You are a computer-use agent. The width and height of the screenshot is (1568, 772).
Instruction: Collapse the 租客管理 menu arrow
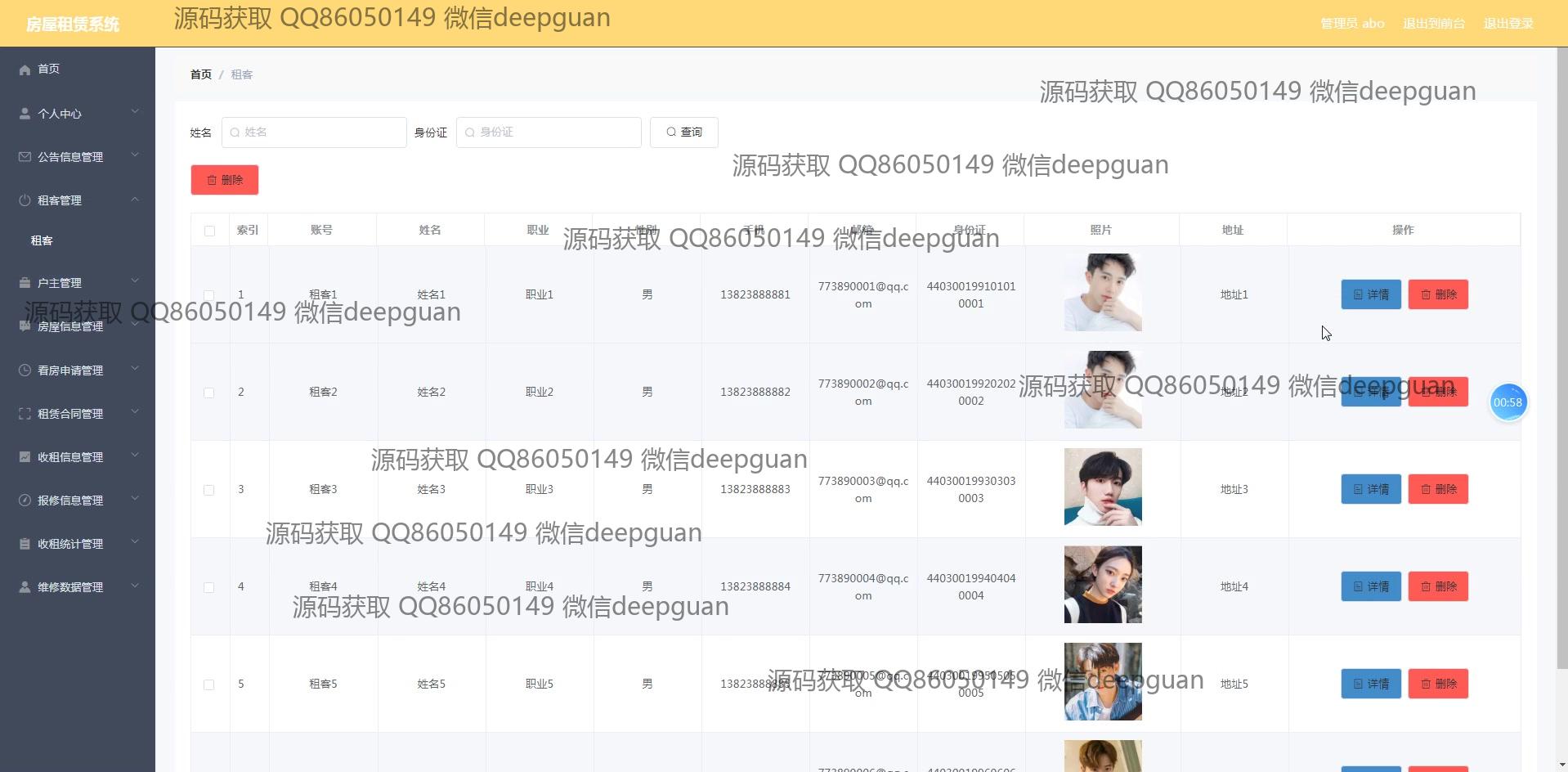point(135,199)
